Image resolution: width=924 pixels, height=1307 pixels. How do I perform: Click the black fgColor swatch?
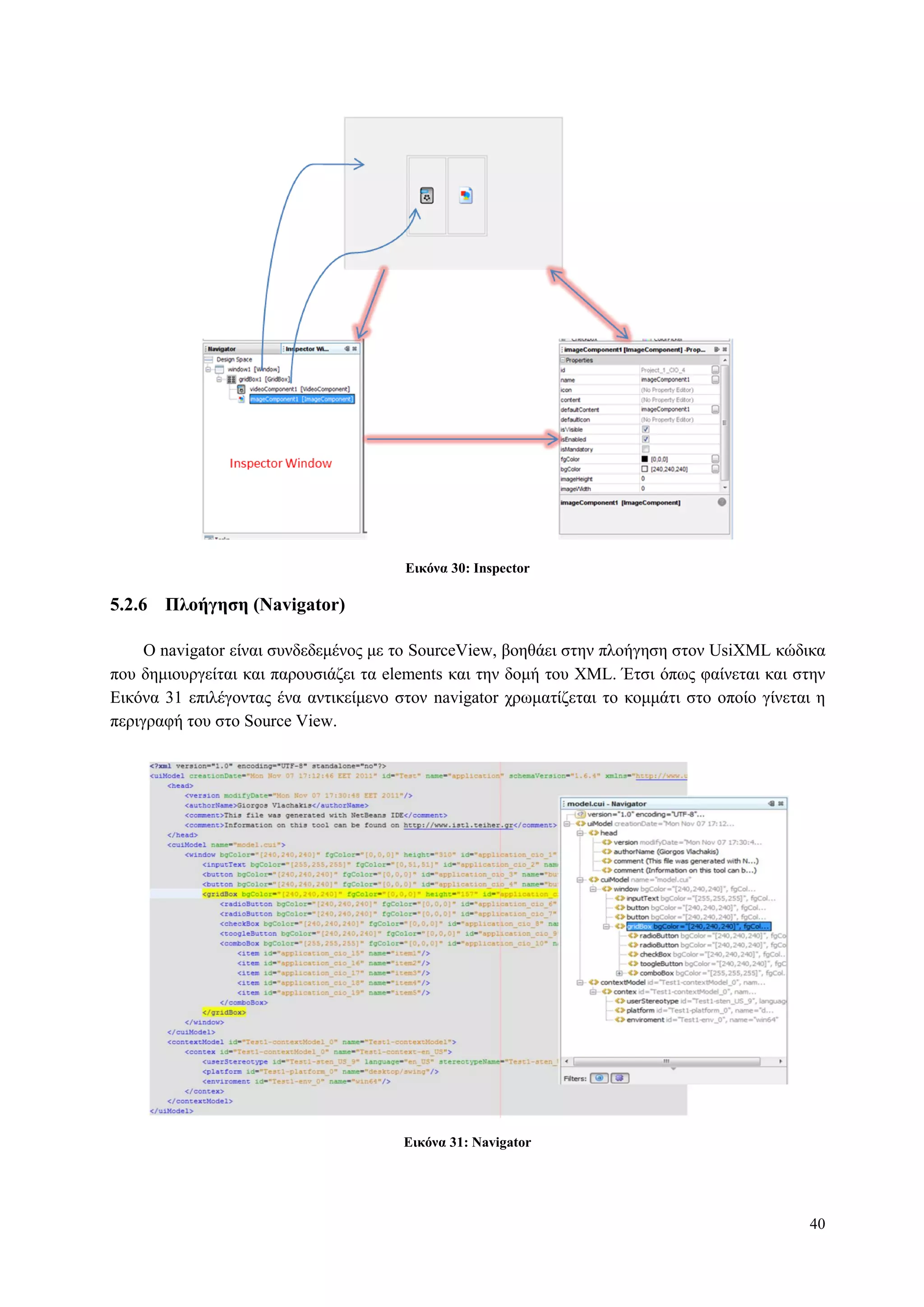pos(645,459)
